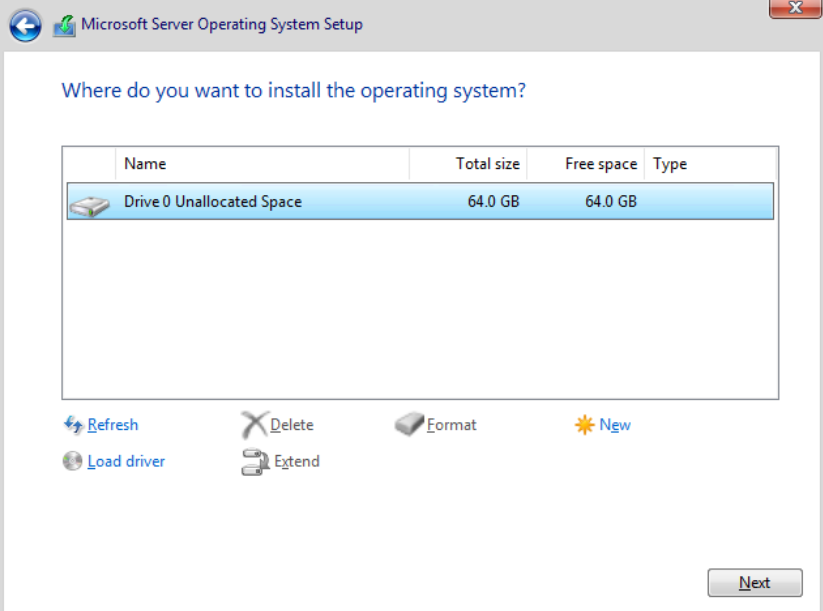Viewport: 823px width, 611px height.
Task: Open the Load driver link
Action: [126, 461]
